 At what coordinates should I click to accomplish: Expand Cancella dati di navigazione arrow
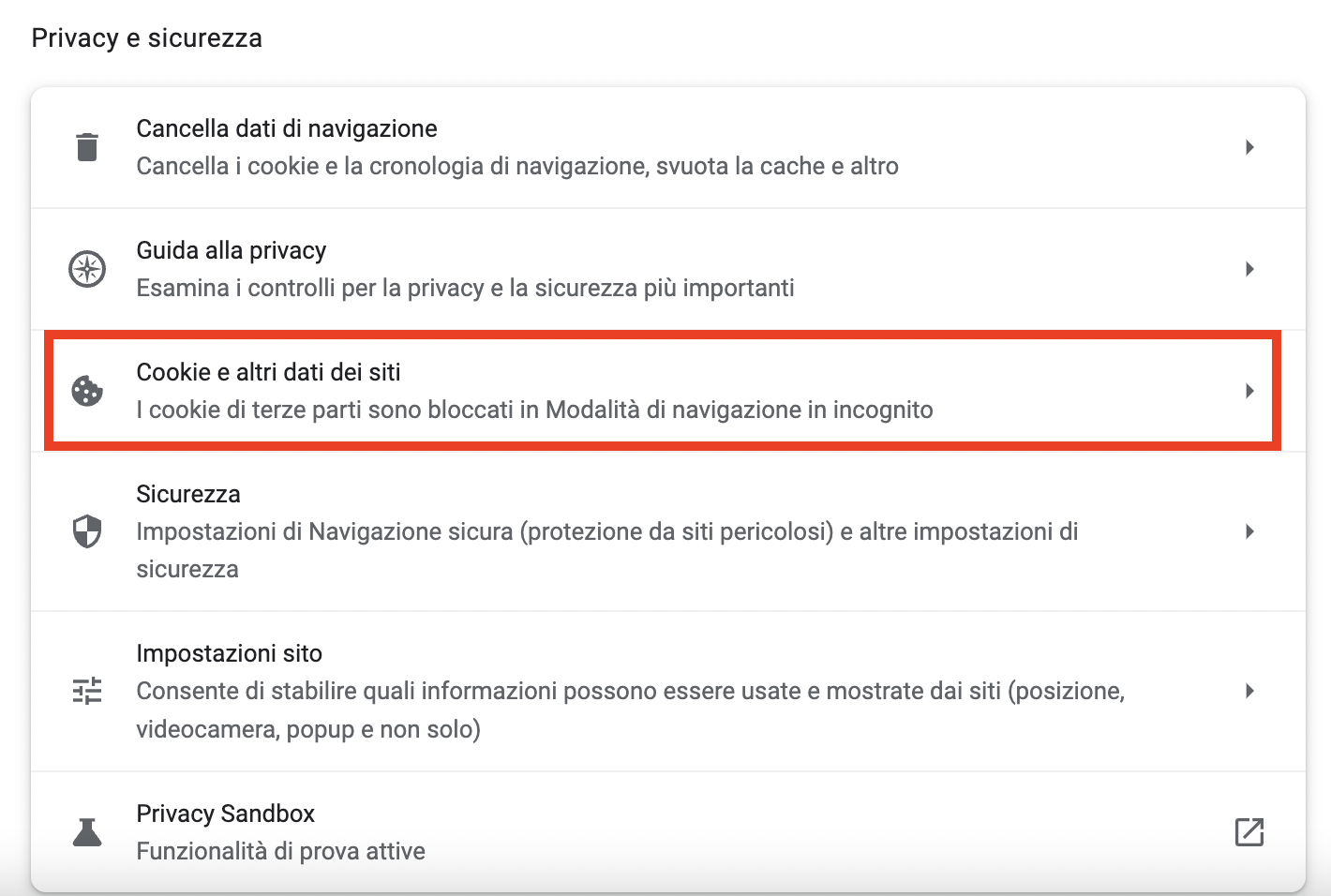(1249, 147)
